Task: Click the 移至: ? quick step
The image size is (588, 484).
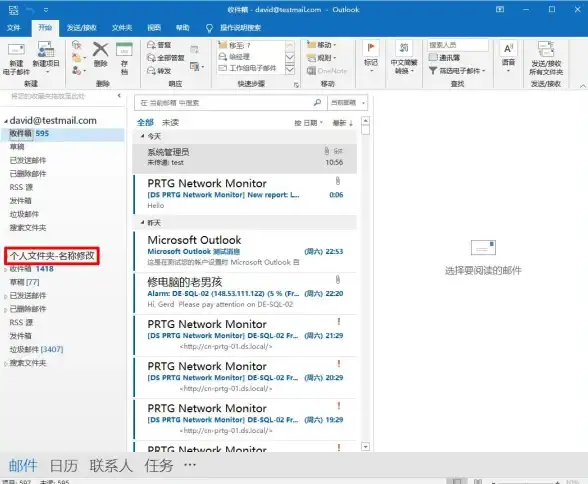Action: (x=234, y=45)
